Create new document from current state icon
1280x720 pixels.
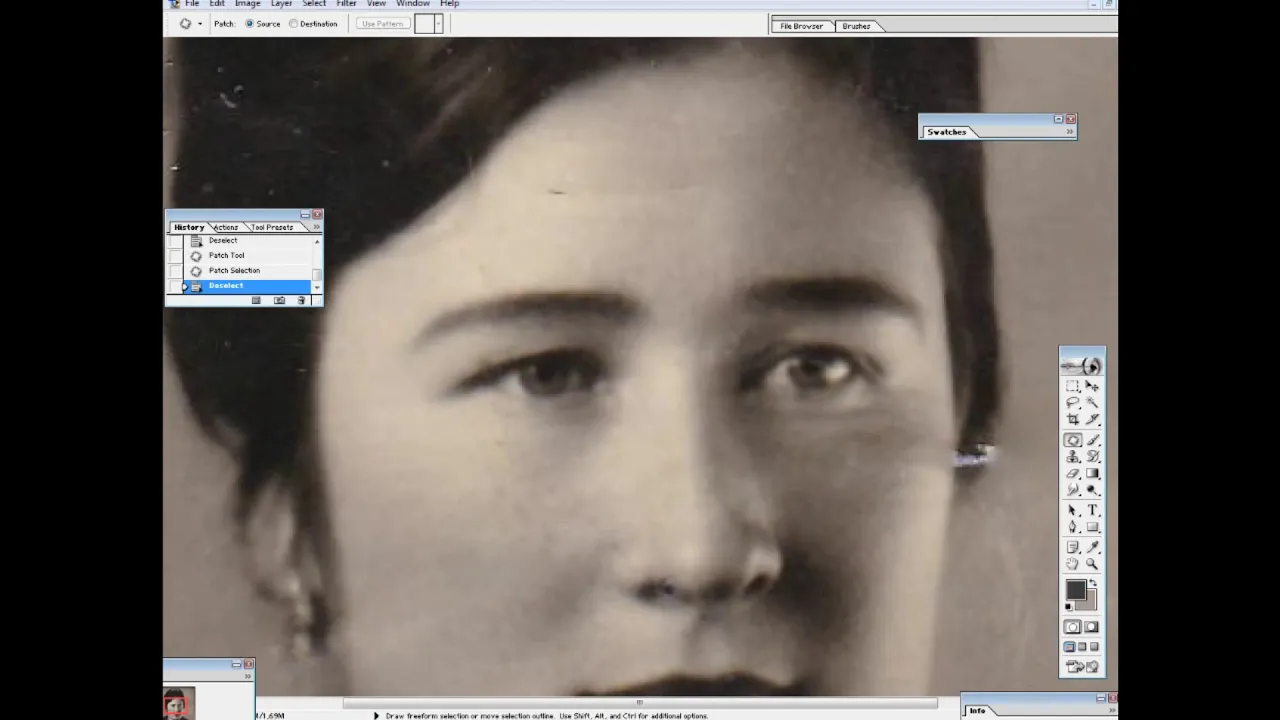(256, 300)
